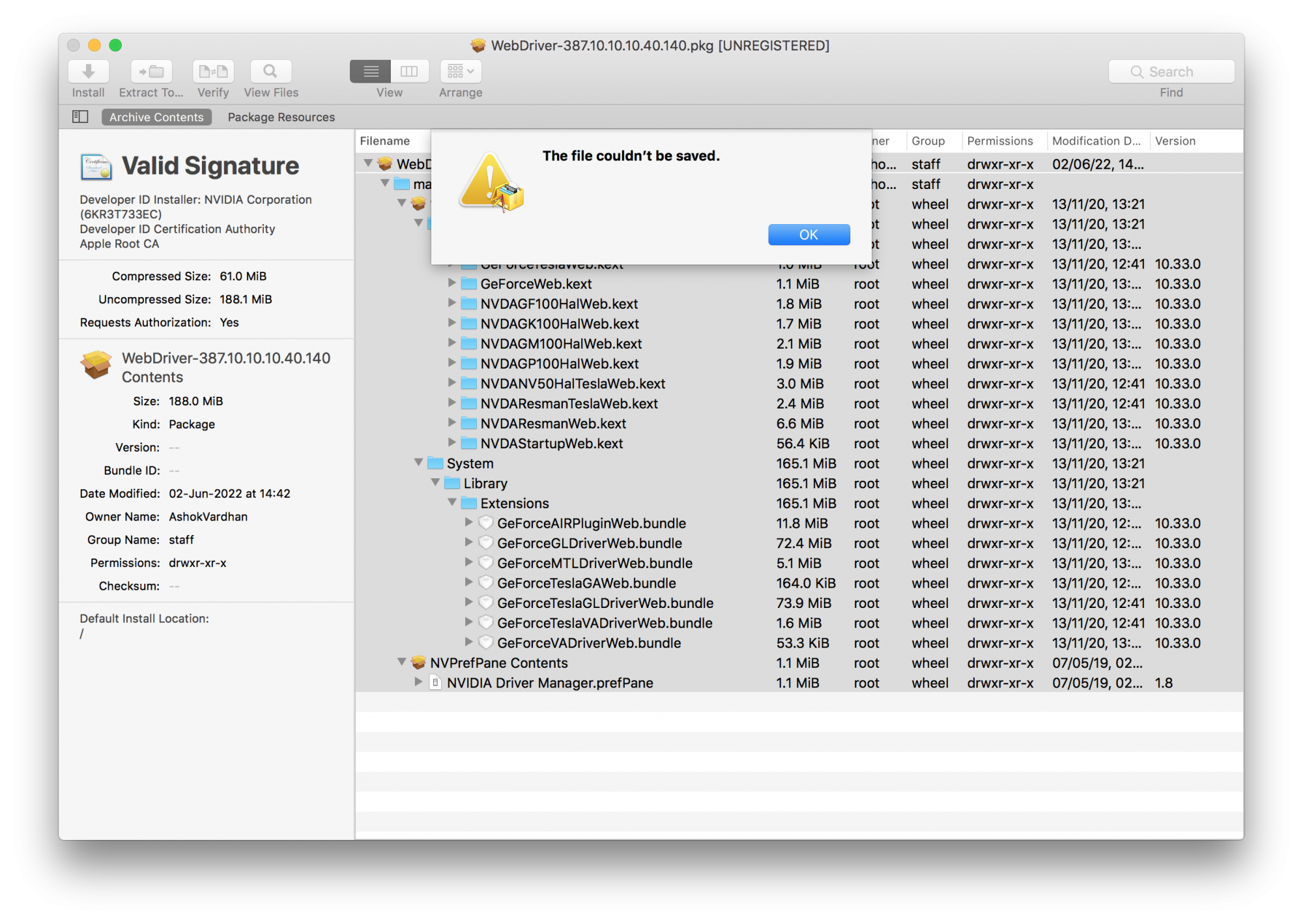The image size is (1303, 924).
Task: Click the package icon in the title bar
Action: coord(478,46)
